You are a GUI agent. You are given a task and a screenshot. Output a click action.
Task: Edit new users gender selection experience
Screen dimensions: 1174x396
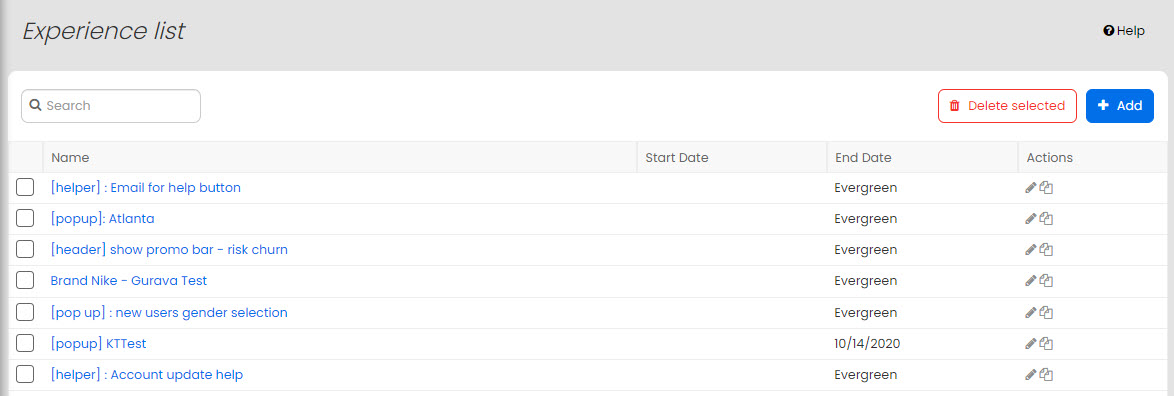click(1031, 312)
